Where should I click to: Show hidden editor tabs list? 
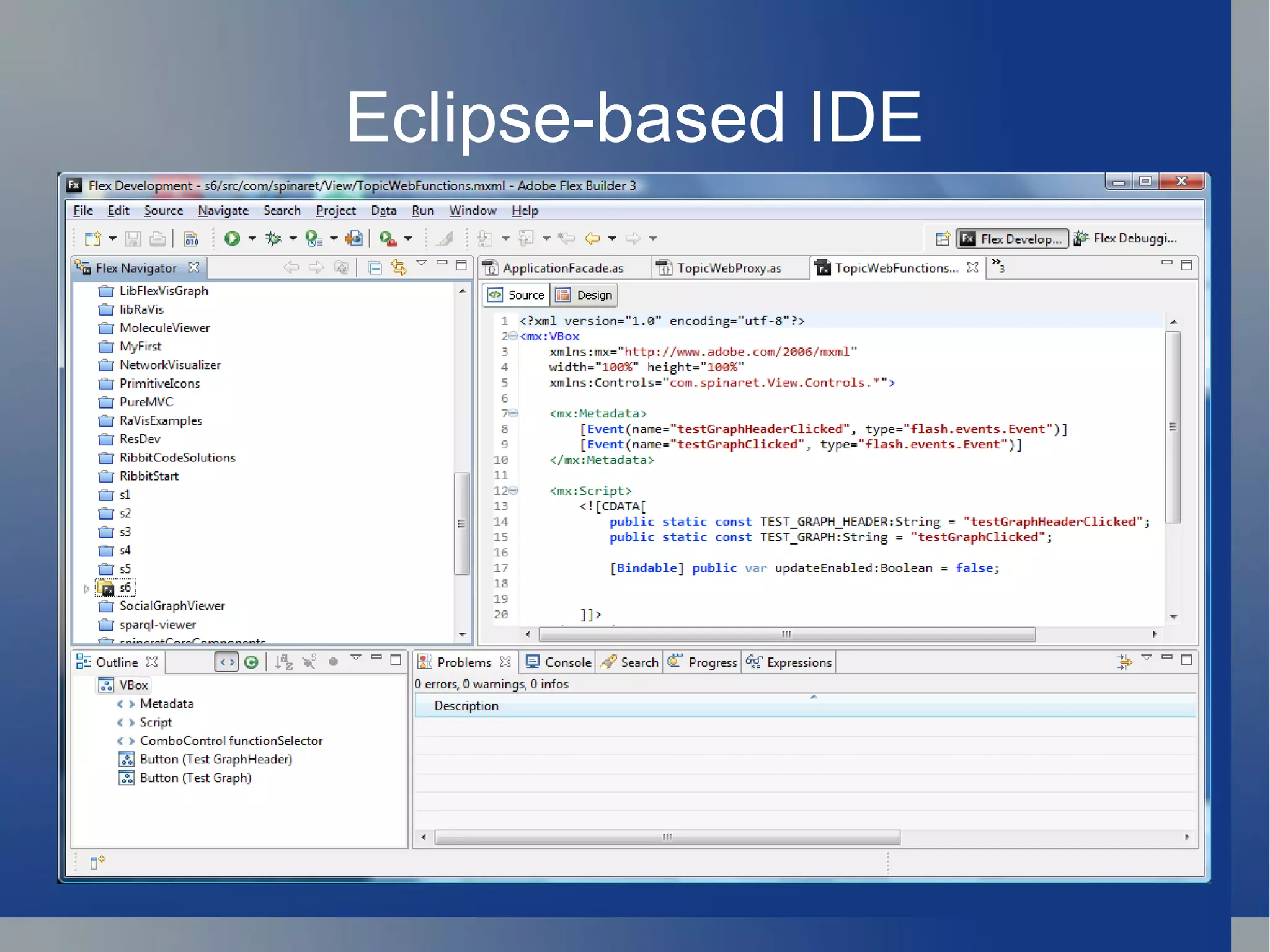click(x=998, y=265)
